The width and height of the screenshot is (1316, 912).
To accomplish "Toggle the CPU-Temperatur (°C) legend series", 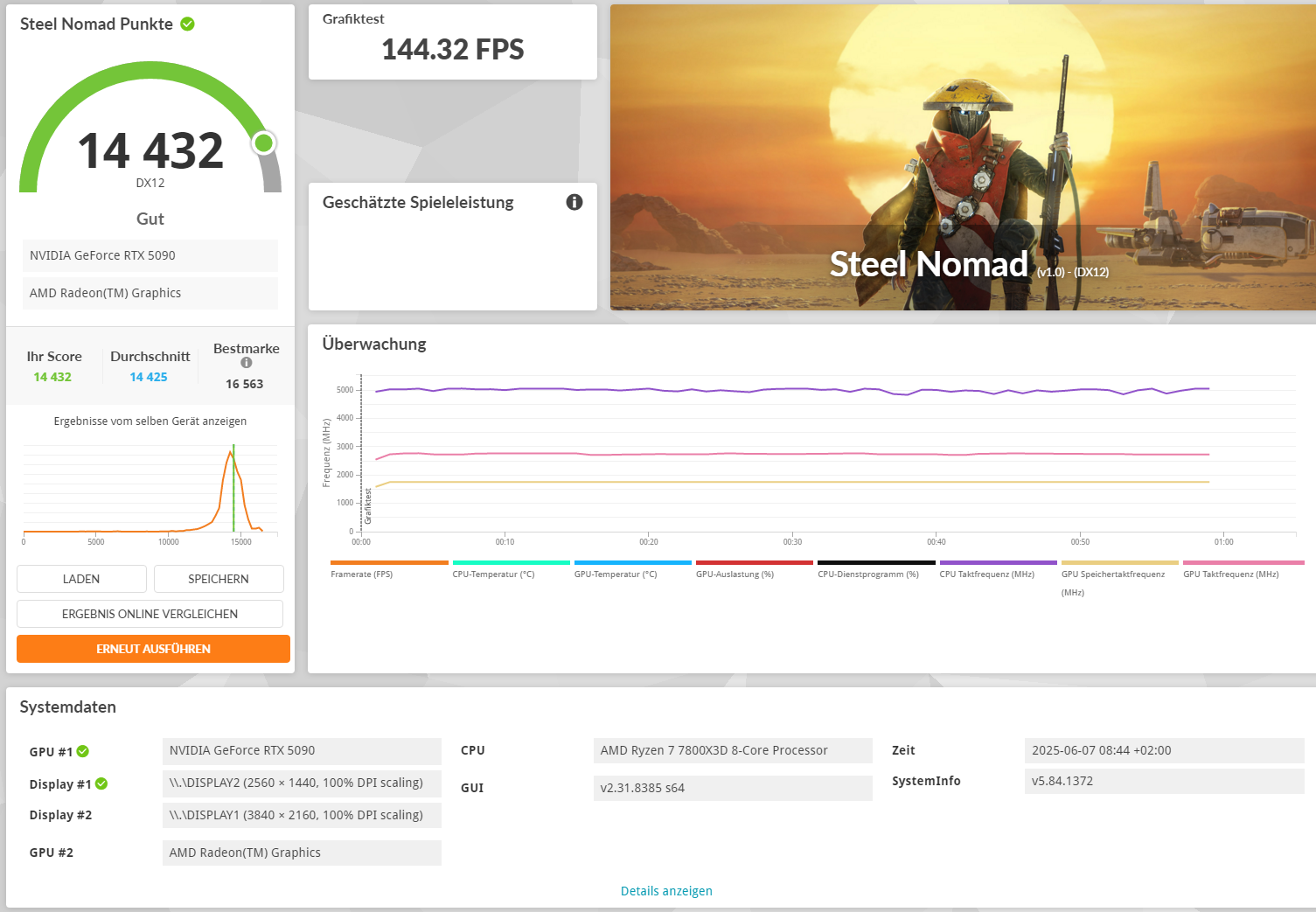I will pos(511,569).
